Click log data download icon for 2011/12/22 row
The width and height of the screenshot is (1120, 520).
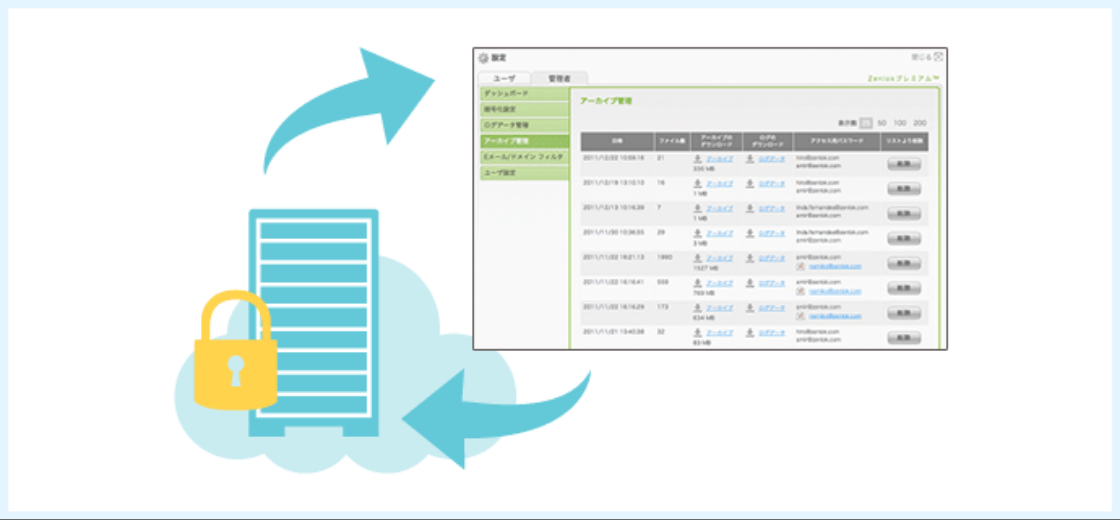750,159
